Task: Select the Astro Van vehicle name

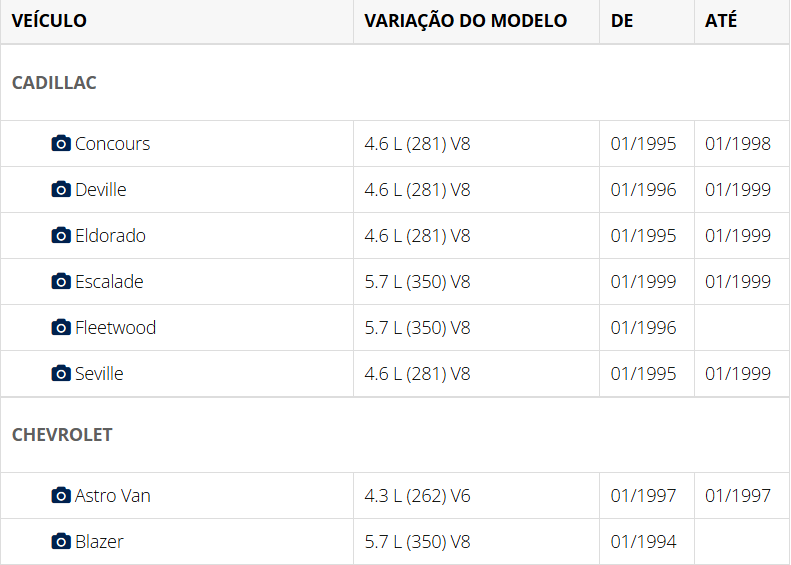Action: 112,496
